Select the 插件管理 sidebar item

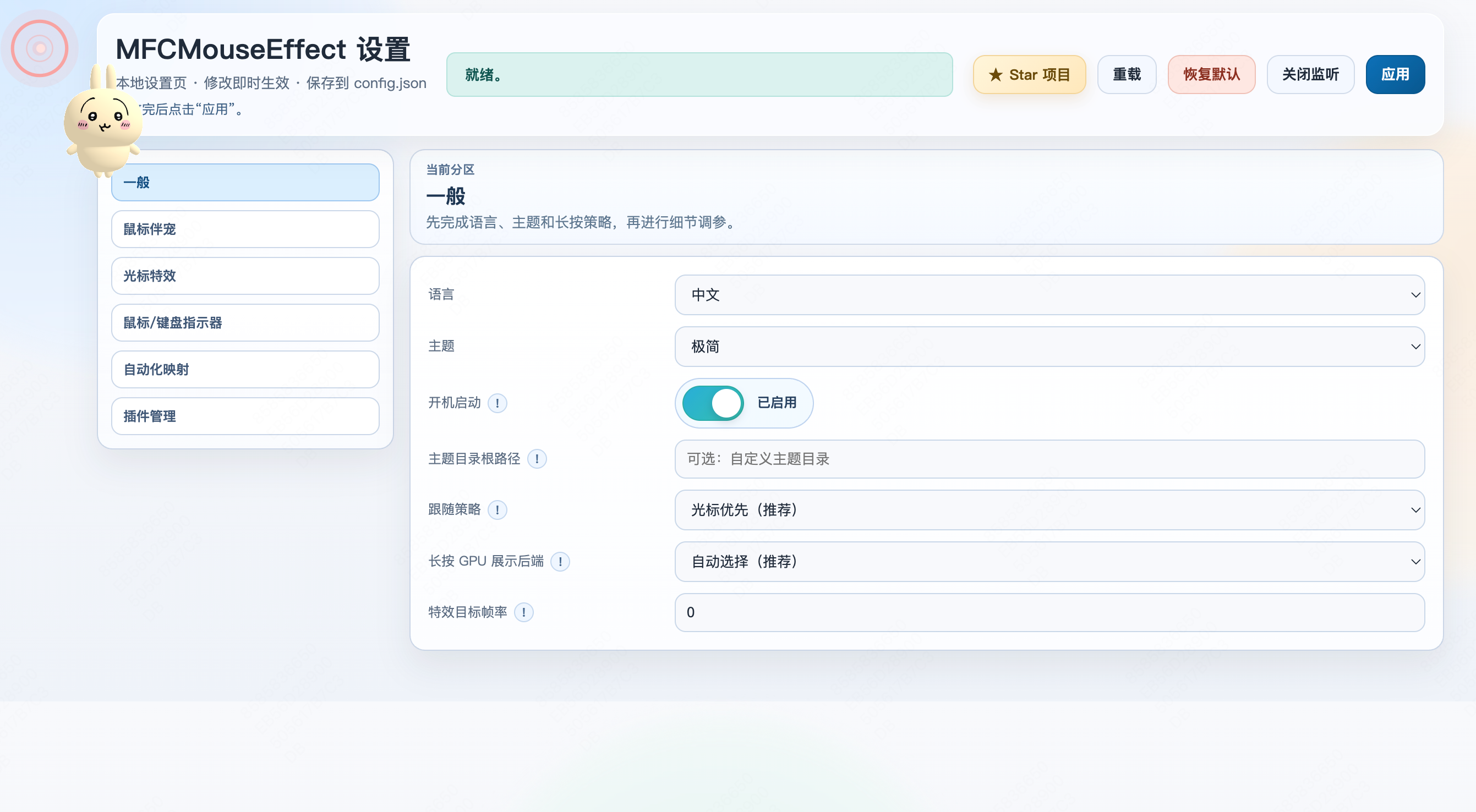point(245,416)
